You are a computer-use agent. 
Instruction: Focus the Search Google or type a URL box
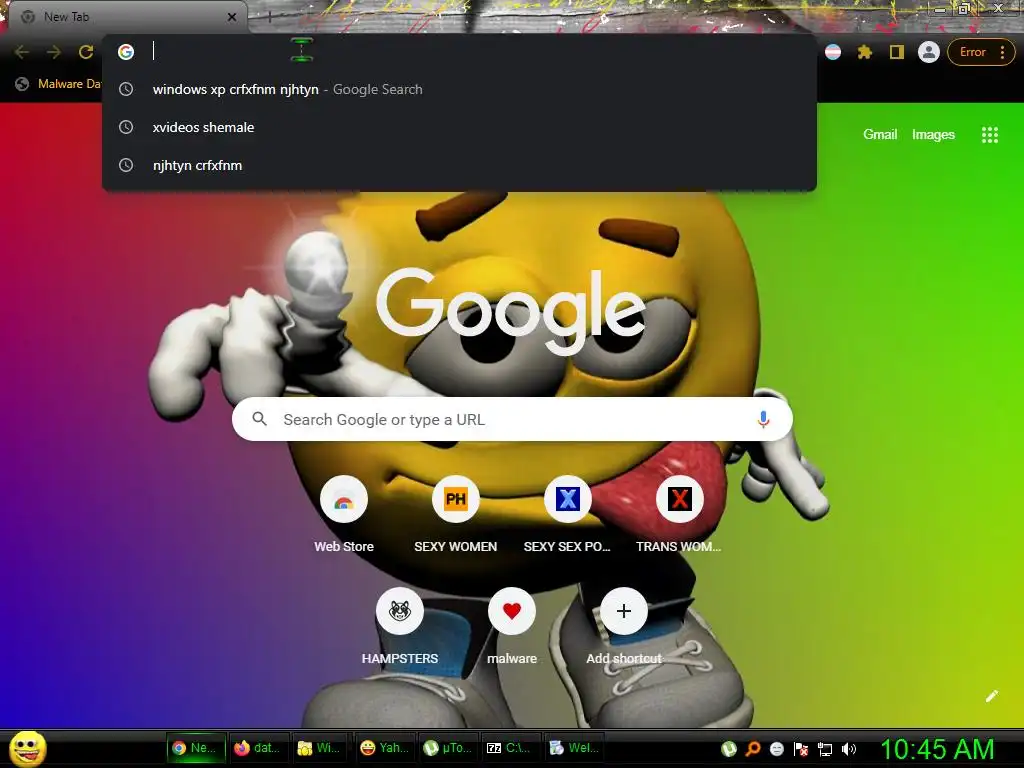pyautogui.click(x=512, y=419)
